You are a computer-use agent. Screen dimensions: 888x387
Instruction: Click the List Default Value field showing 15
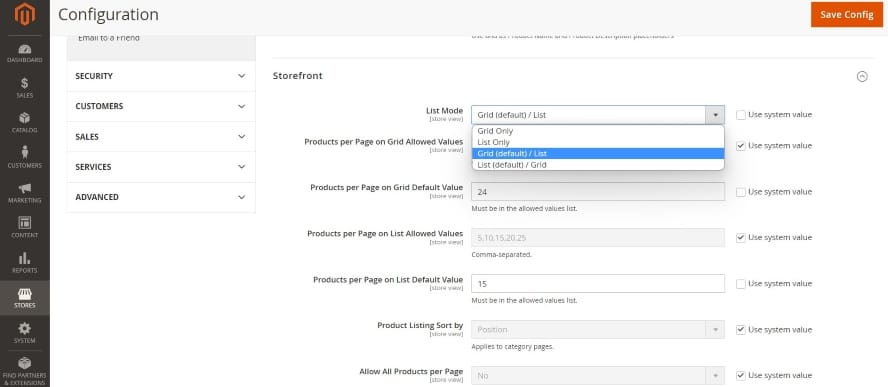597,283
